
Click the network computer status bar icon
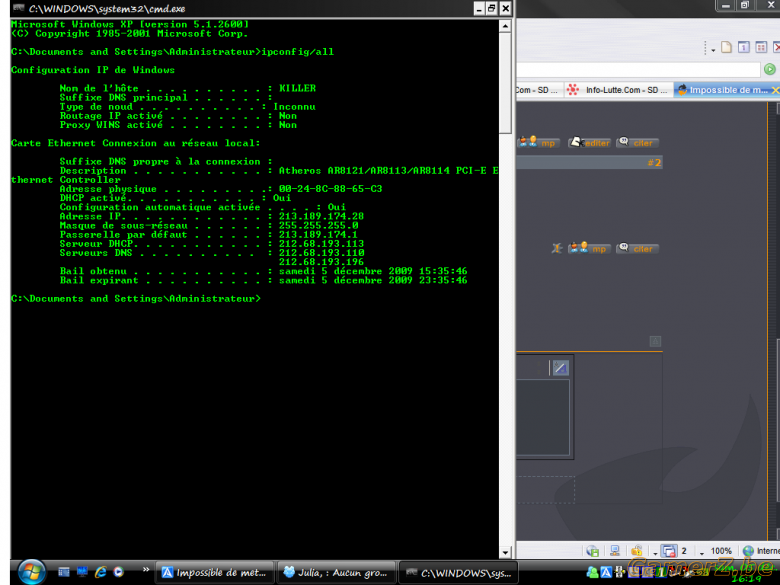point(615,551)
